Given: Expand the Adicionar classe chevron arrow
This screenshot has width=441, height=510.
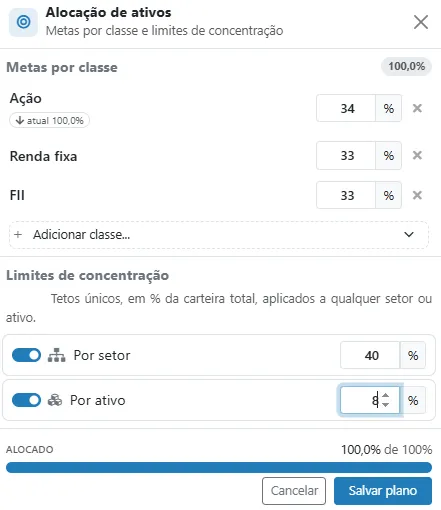Looking at the screenshot, I should click(409, 235).
